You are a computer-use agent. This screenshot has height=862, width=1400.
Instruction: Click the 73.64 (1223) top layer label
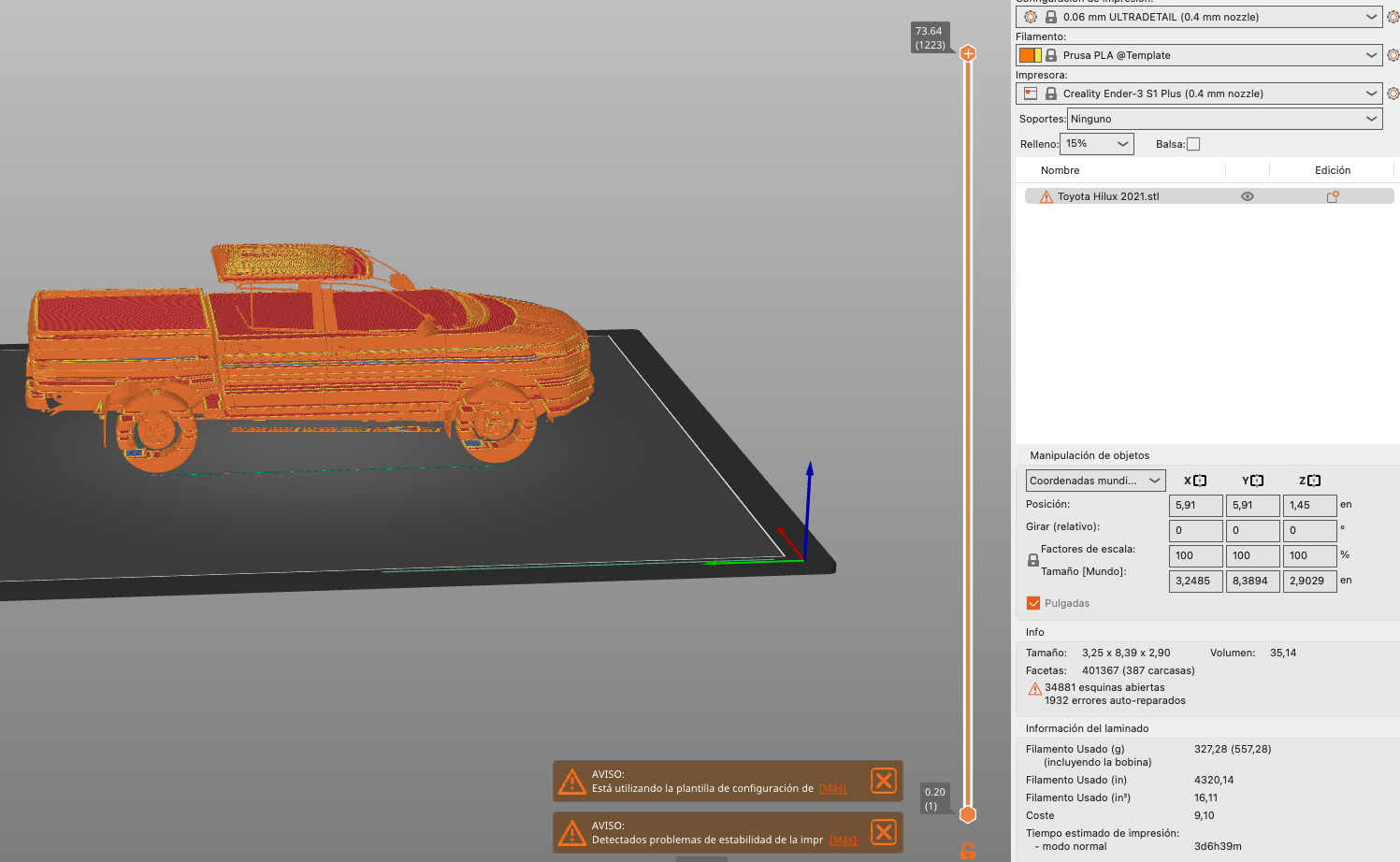931,38
